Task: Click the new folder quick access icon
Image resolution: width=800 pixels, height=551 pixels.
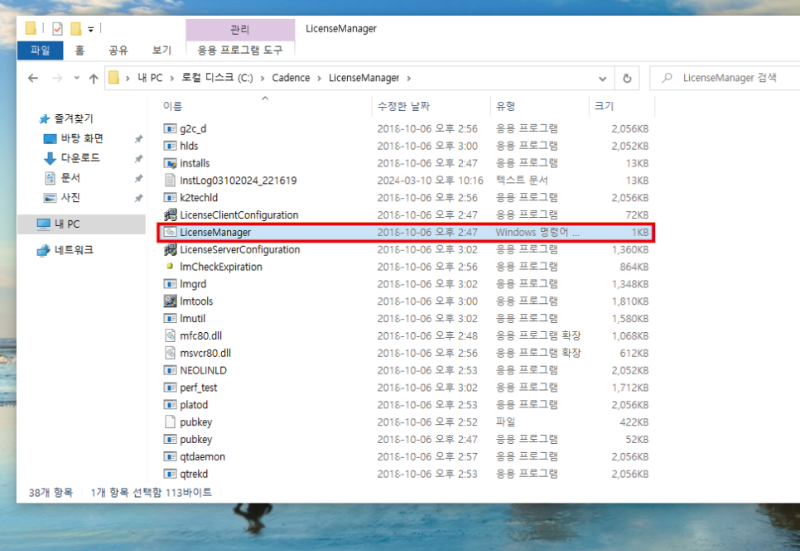Action: tap(76, 29)
